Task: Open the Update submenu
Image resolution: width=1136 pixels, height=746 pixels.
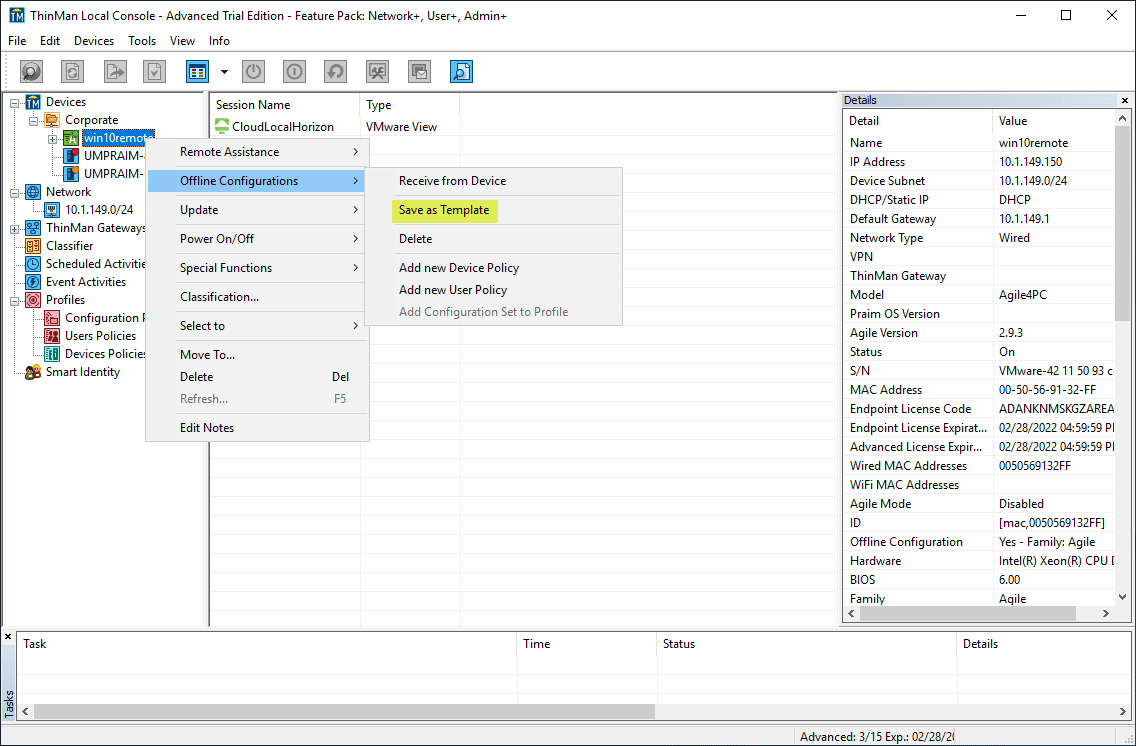Action: (x=257, y=210)
